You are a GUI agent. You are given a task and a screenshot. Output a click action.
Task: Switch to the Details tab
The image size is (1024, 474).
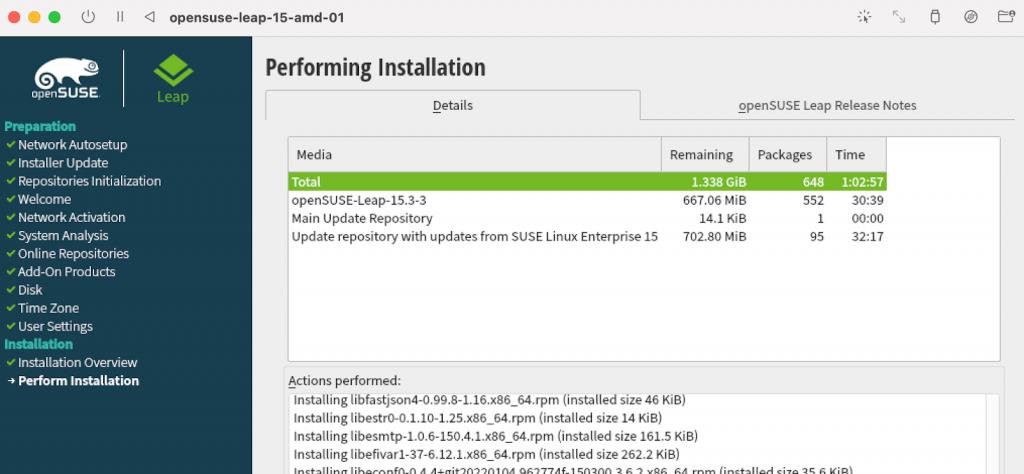point(453,105)
